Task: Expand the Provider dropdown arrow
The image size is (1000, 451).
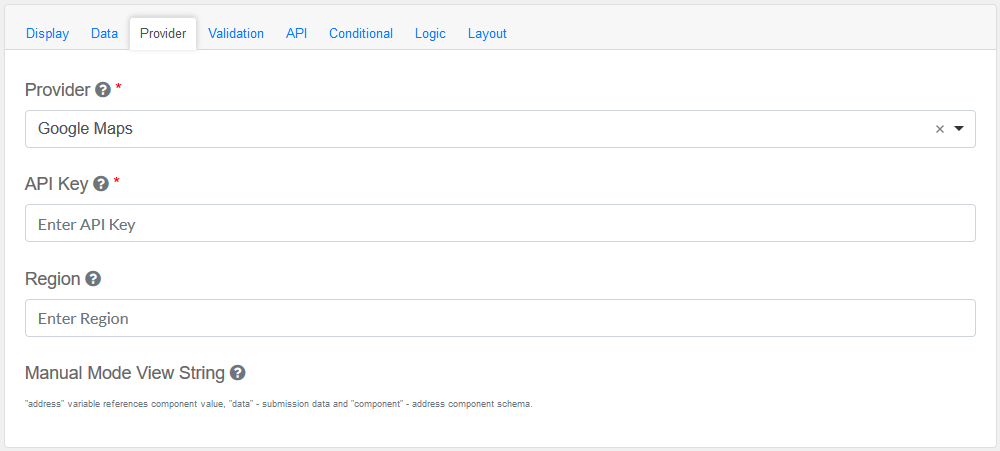Action: pyautogui.click(x=959, y=129)
